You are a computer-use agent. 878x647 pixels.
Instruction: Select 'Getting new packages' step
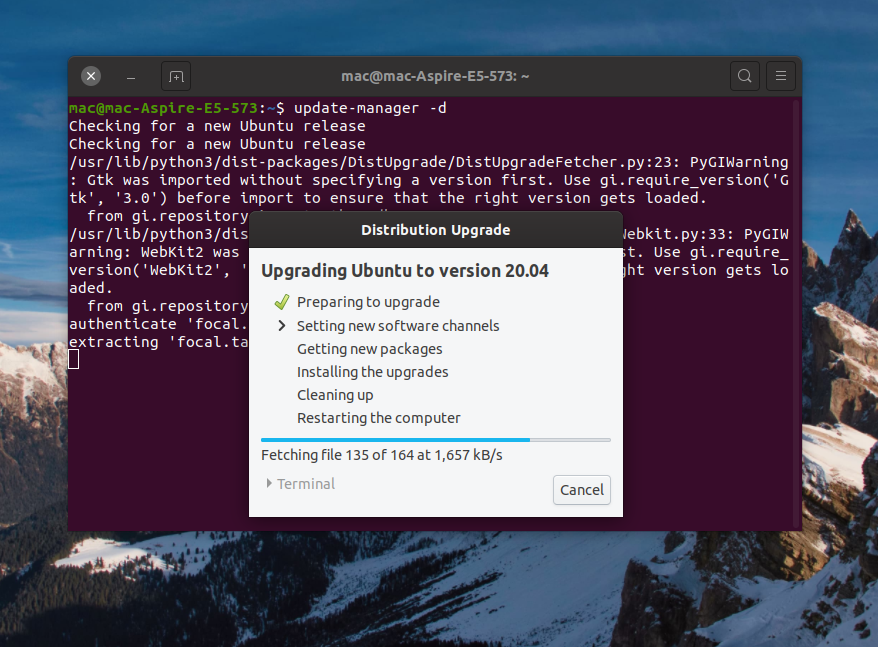(x=370, y=349)
